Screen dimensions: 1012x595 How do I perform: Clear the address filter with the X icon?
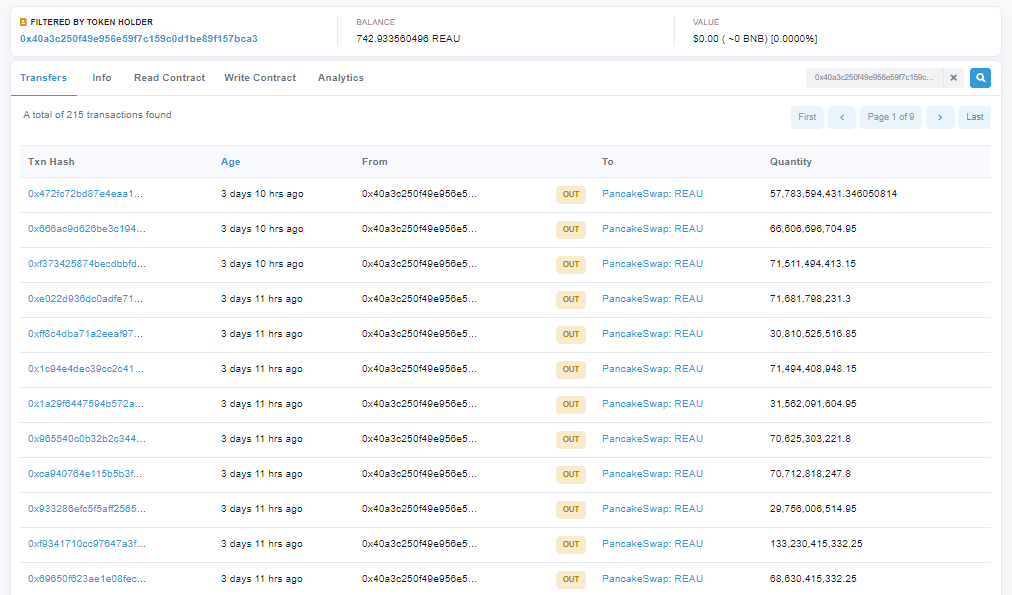(x=953, y=78)
